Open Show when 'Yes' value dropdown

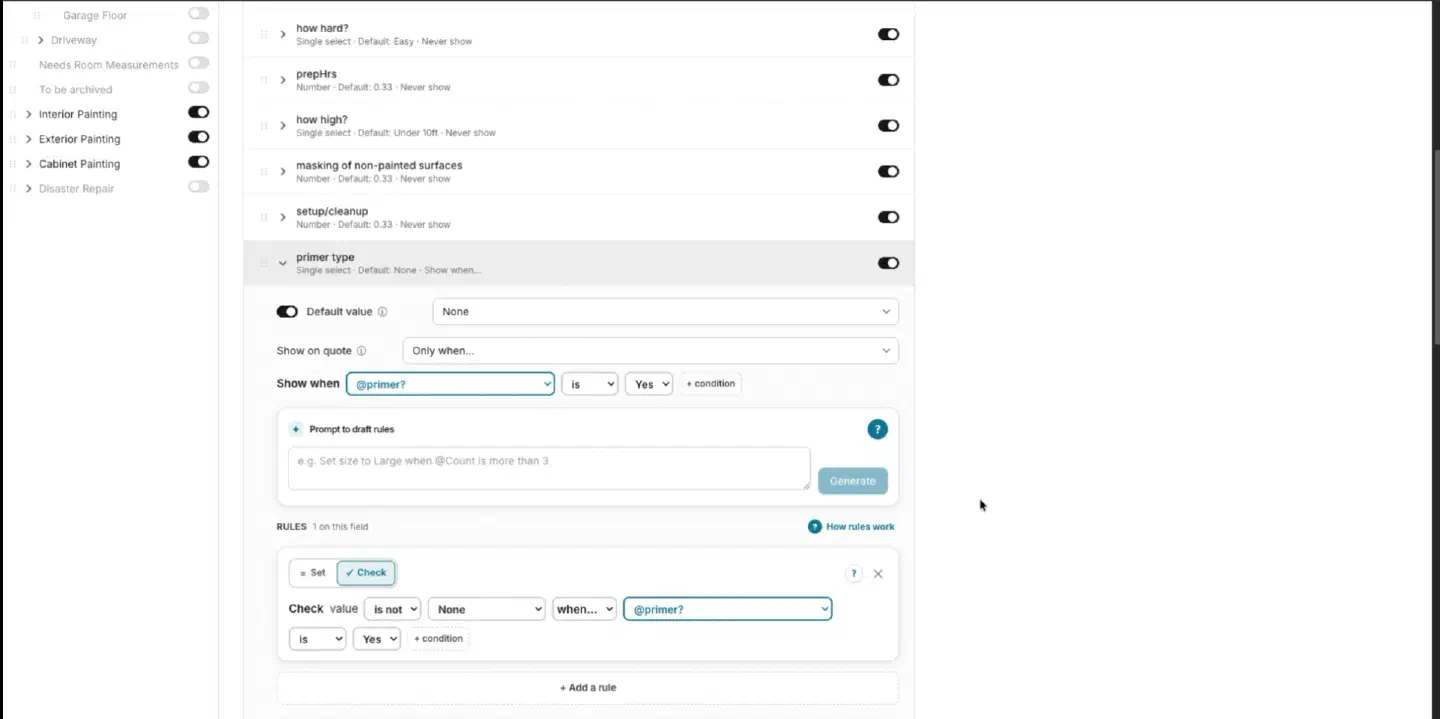[648, 384]
